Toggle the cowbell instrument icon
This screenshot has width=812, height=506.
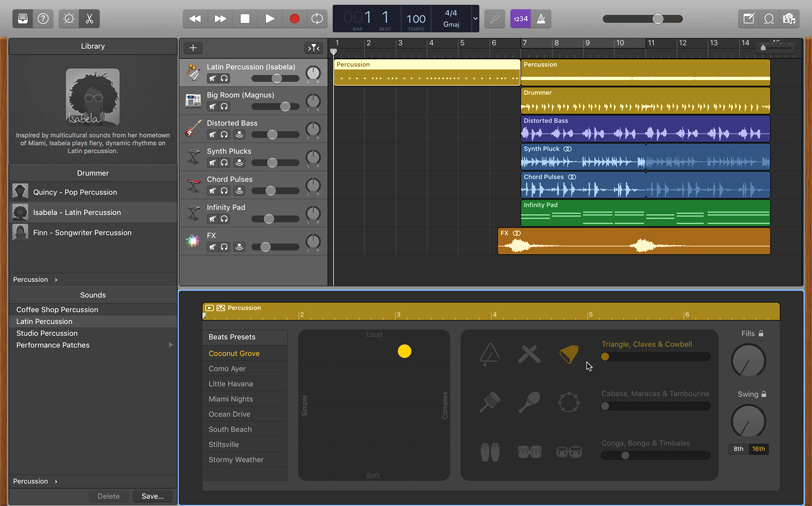[x=568, y=353]
